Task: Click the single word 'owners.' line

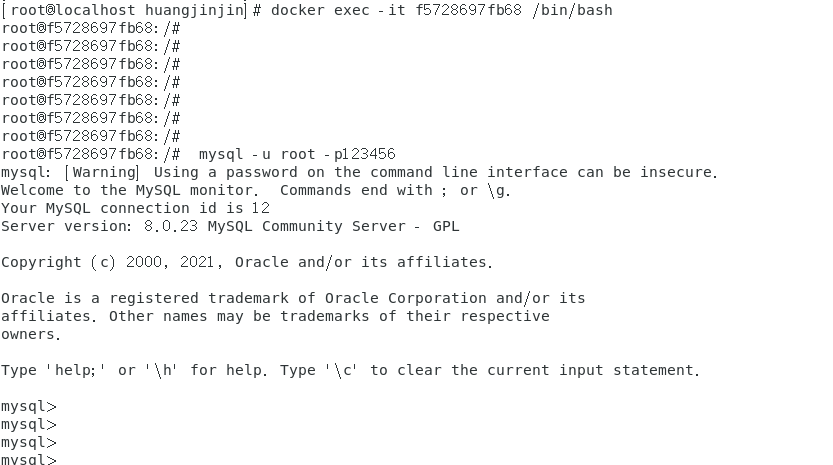Action: [31, 334]
